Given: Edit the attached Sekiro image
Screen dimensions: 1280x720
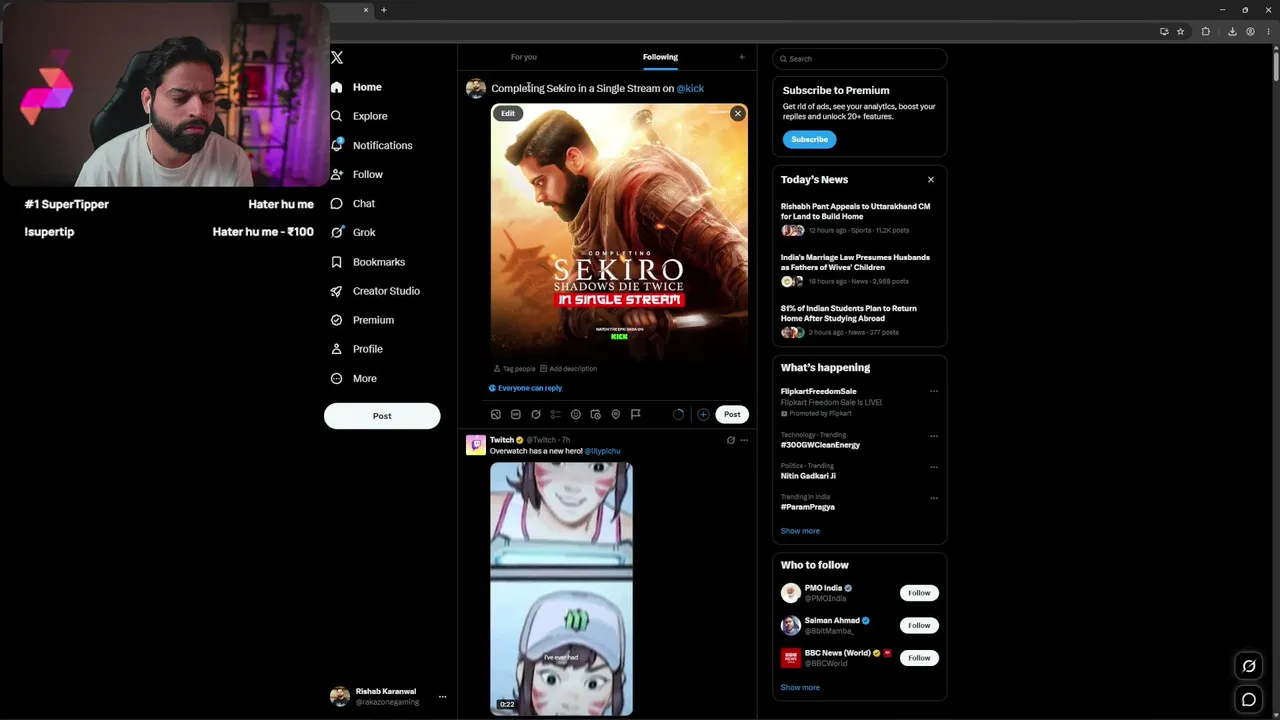Looking at the screenshot, I should pos(508,114).
